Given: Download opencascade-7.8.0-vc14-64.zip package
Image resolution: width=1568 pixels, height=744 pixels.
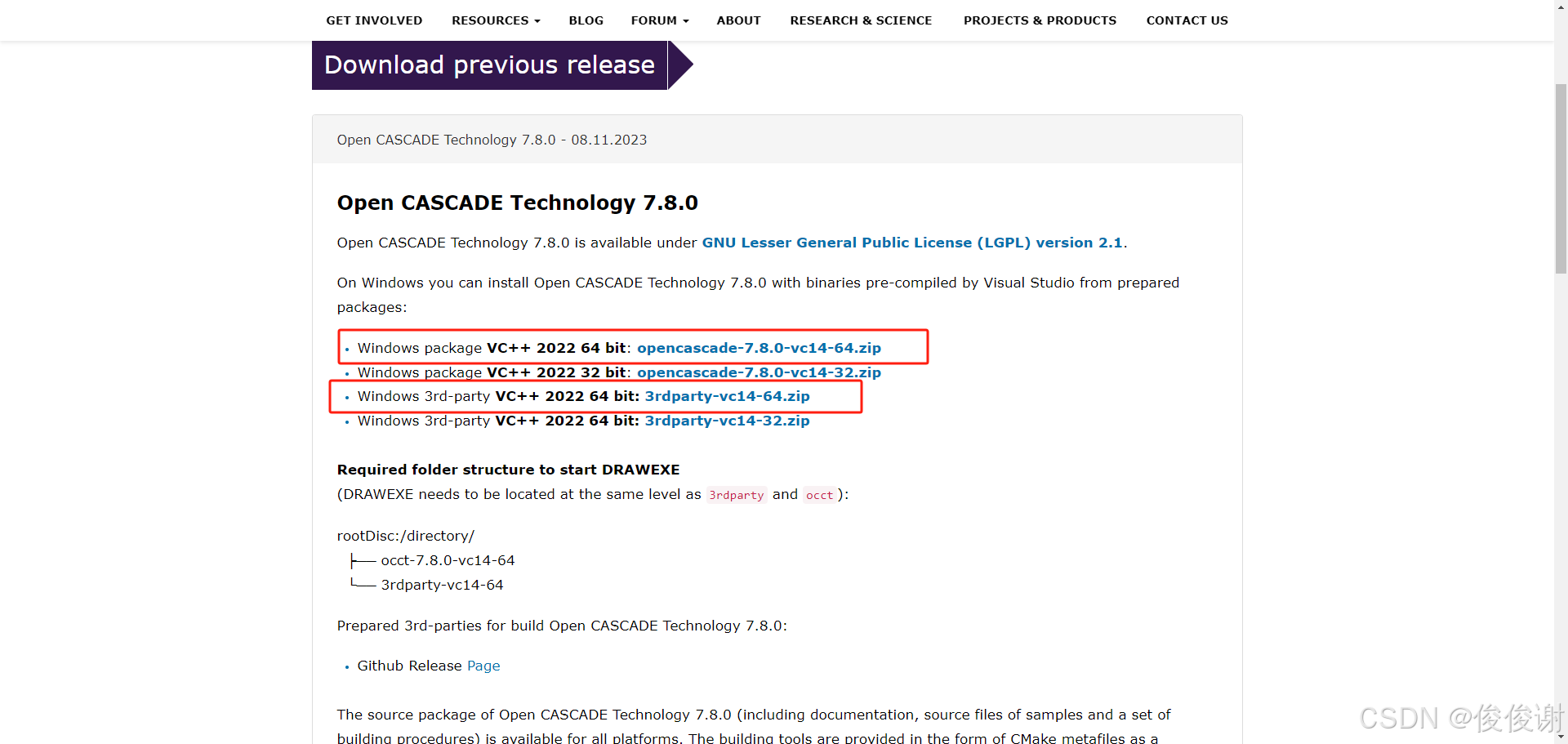Looking at the screenshot, I should click(759, 347).
